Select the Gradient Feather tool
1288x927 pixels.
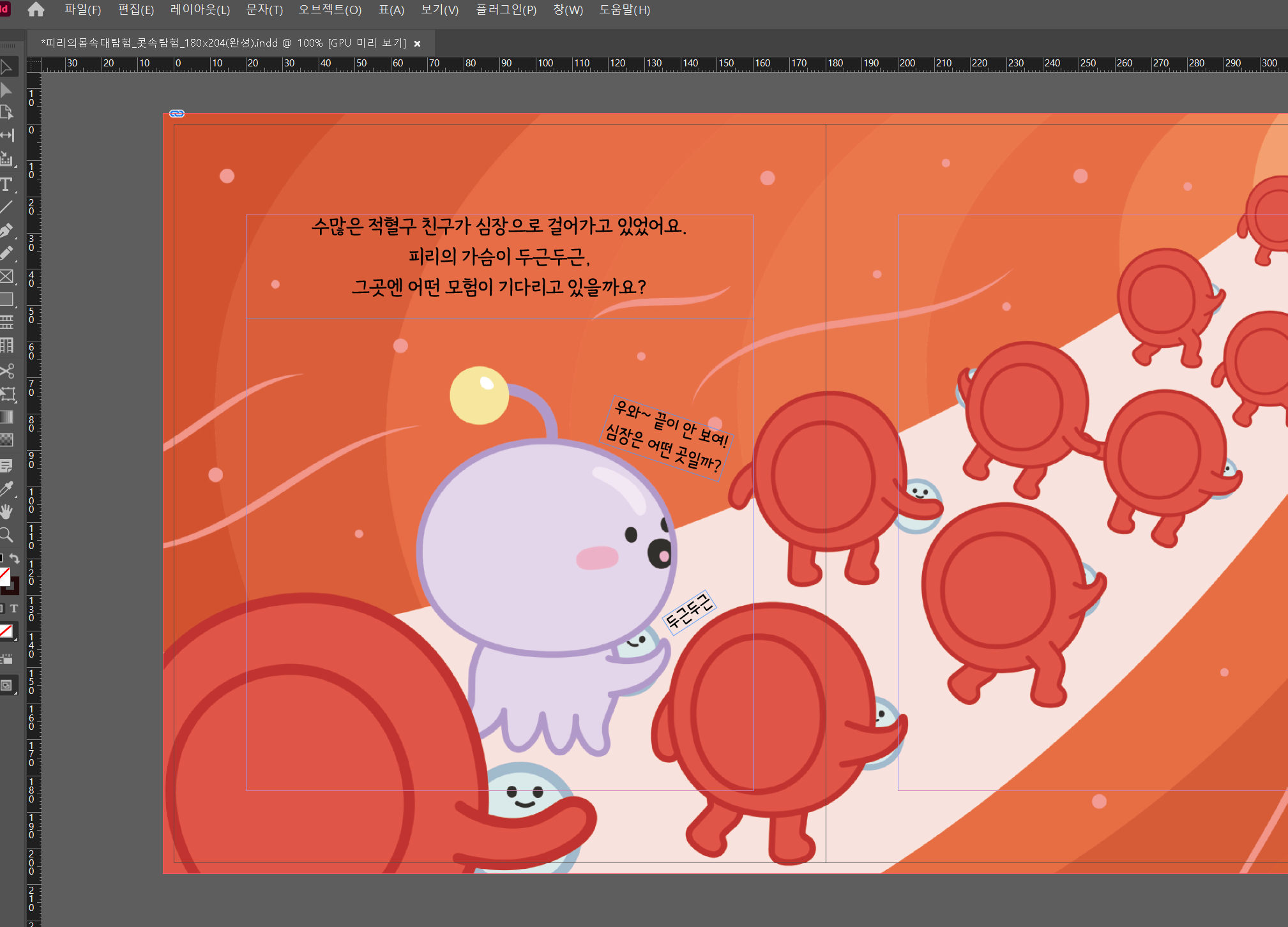pos(6,440)
